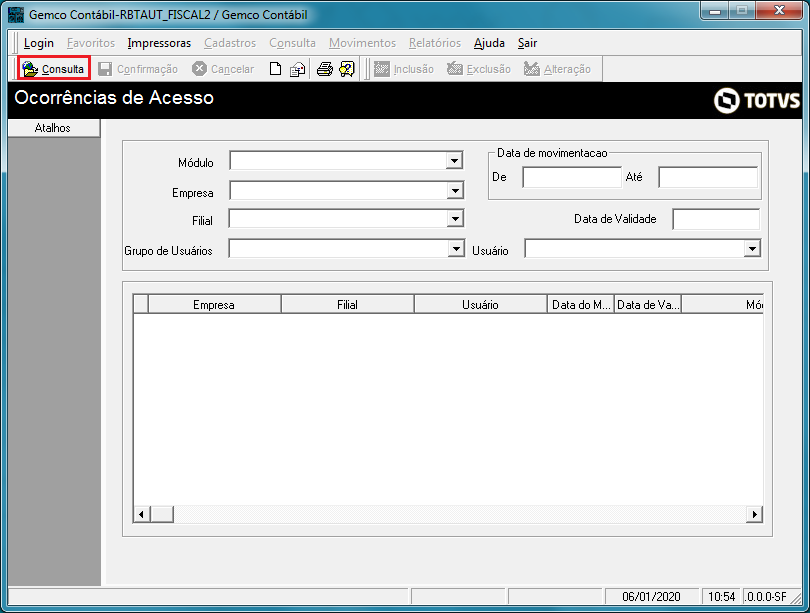Open the Relatórios menu

[x=435, y=43]
